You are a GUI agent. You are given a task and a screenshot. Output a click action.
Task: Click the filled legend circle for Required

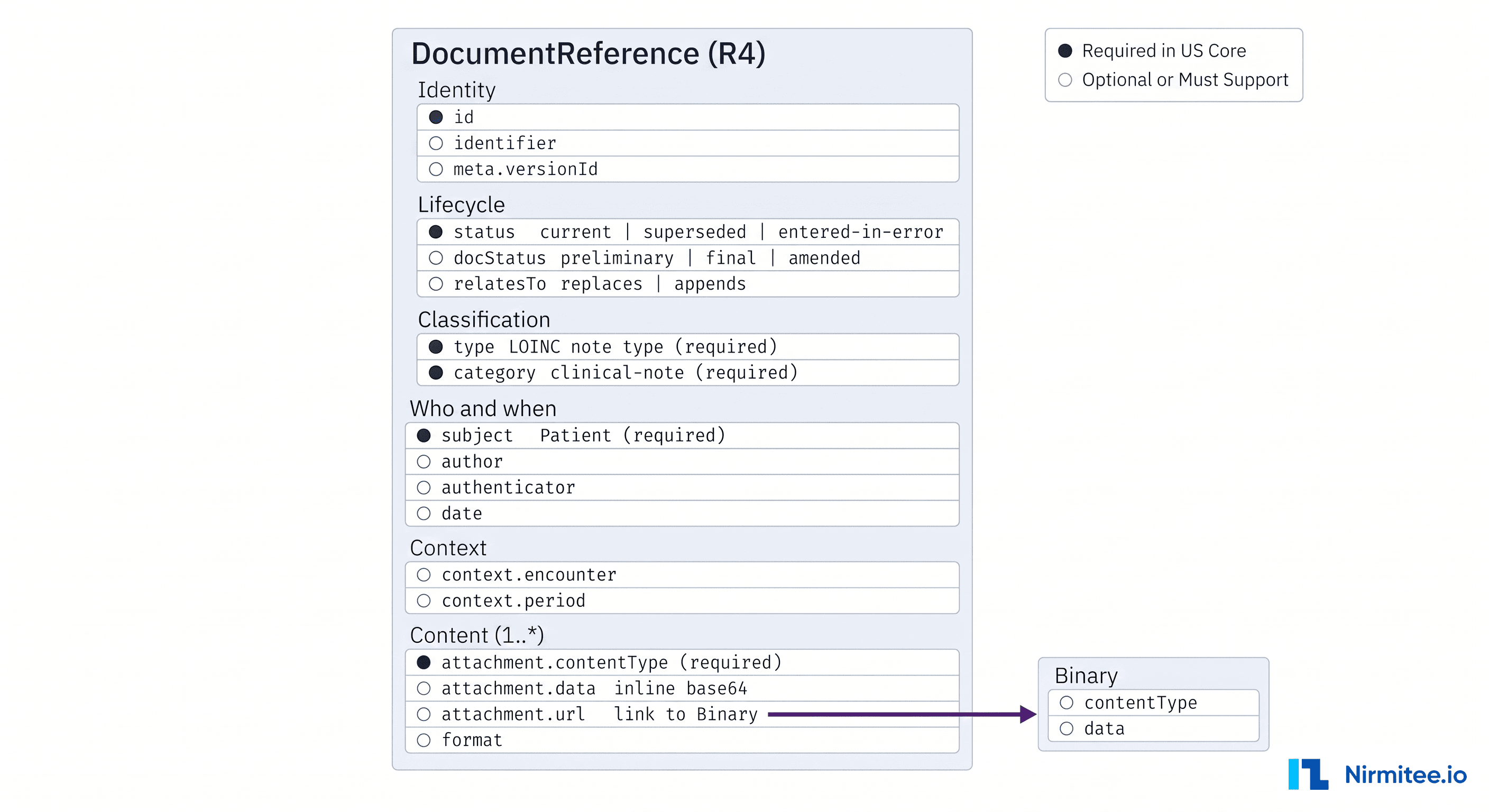pyautogui.click(x=1065, y=51)
